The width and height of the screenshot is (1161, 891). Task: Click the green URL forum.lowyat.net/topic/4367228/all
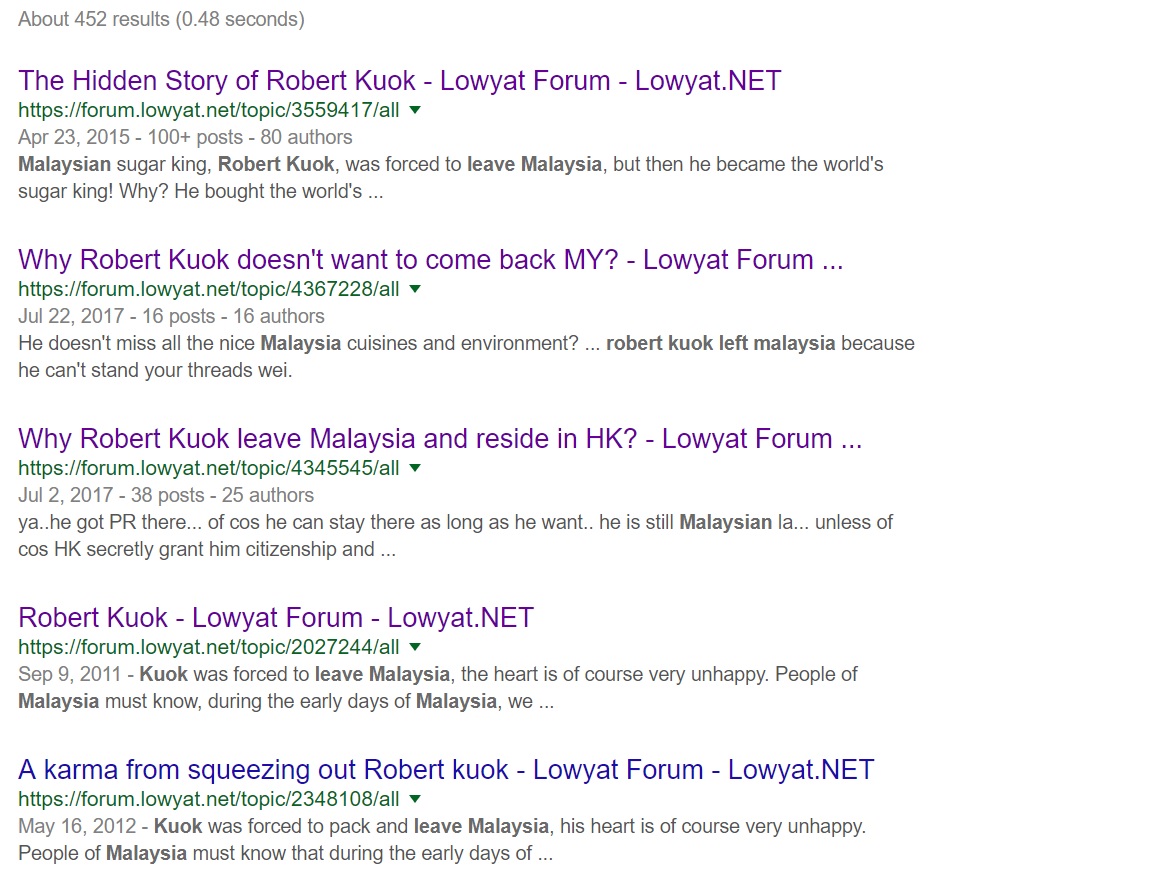coord(209,289)
